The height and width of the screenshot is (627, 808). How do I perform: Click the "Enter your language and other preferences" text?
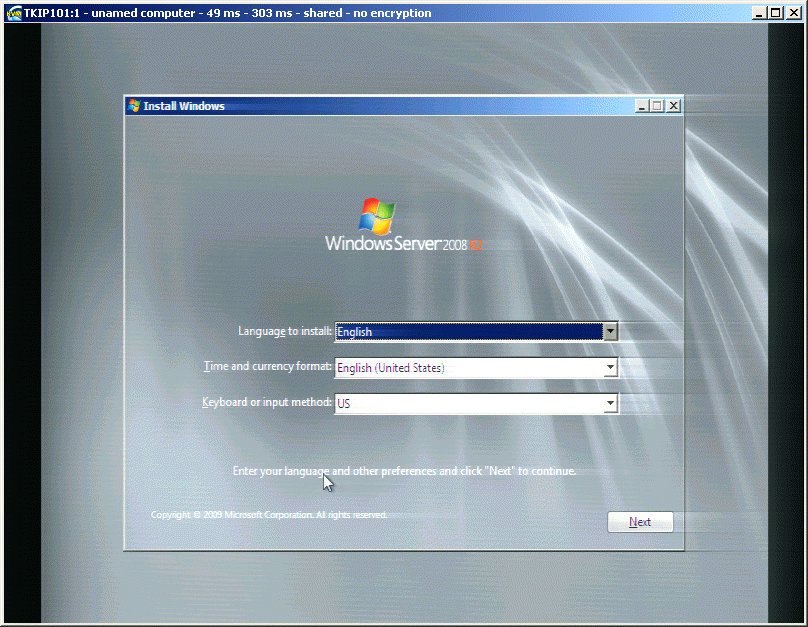coord(404,471)
